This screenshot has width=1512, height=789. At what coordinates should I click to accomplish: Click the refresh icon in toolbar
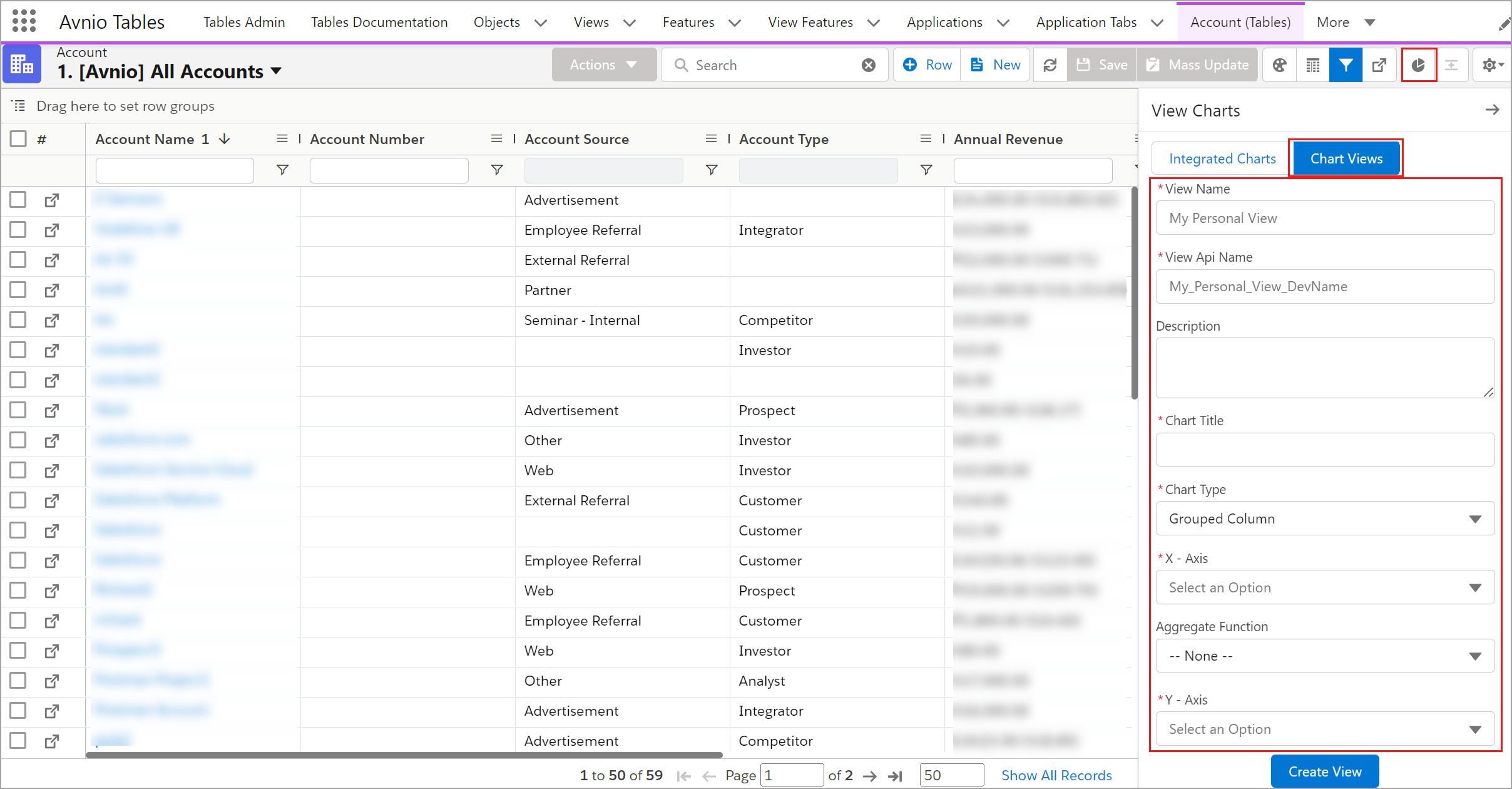coord(1050,65)
